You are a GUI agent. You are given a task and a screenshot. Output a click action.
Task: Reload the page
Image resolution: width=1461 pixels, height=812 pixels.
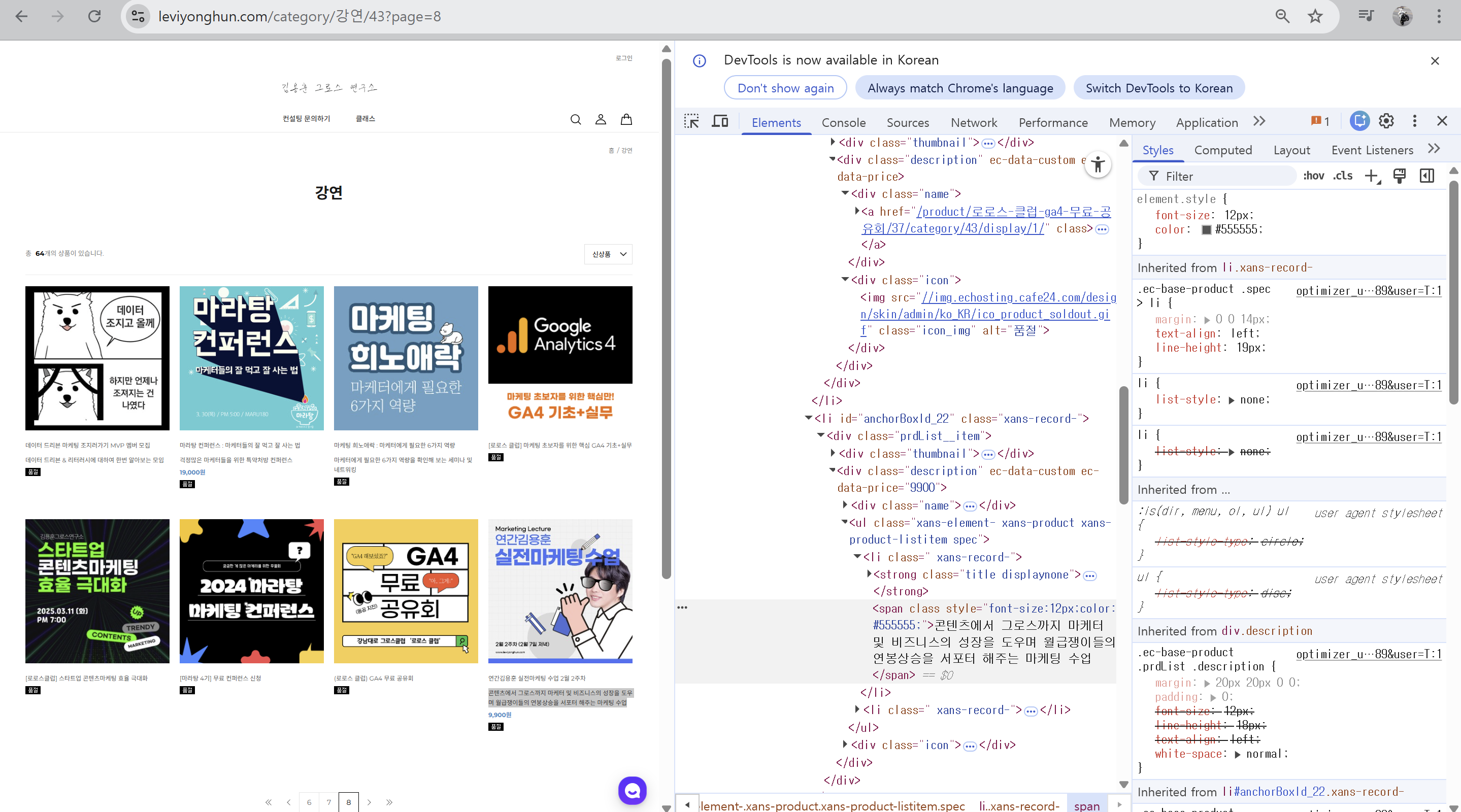click(94, 16)
